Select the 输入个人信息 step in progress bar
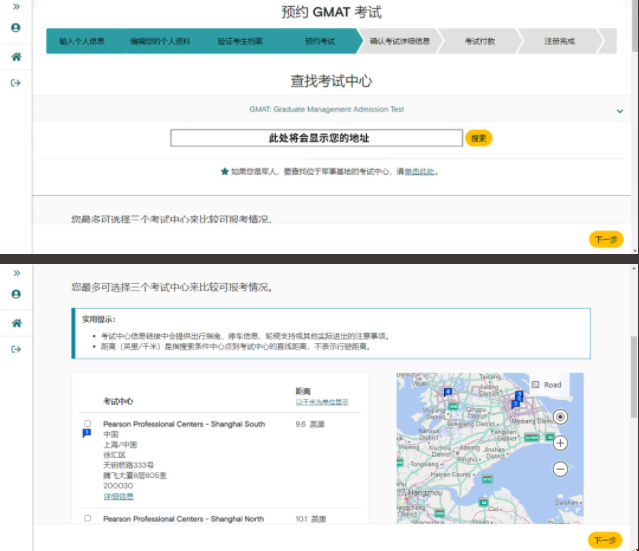The width and height of the screenshot is (639, 551). [82, 41]
